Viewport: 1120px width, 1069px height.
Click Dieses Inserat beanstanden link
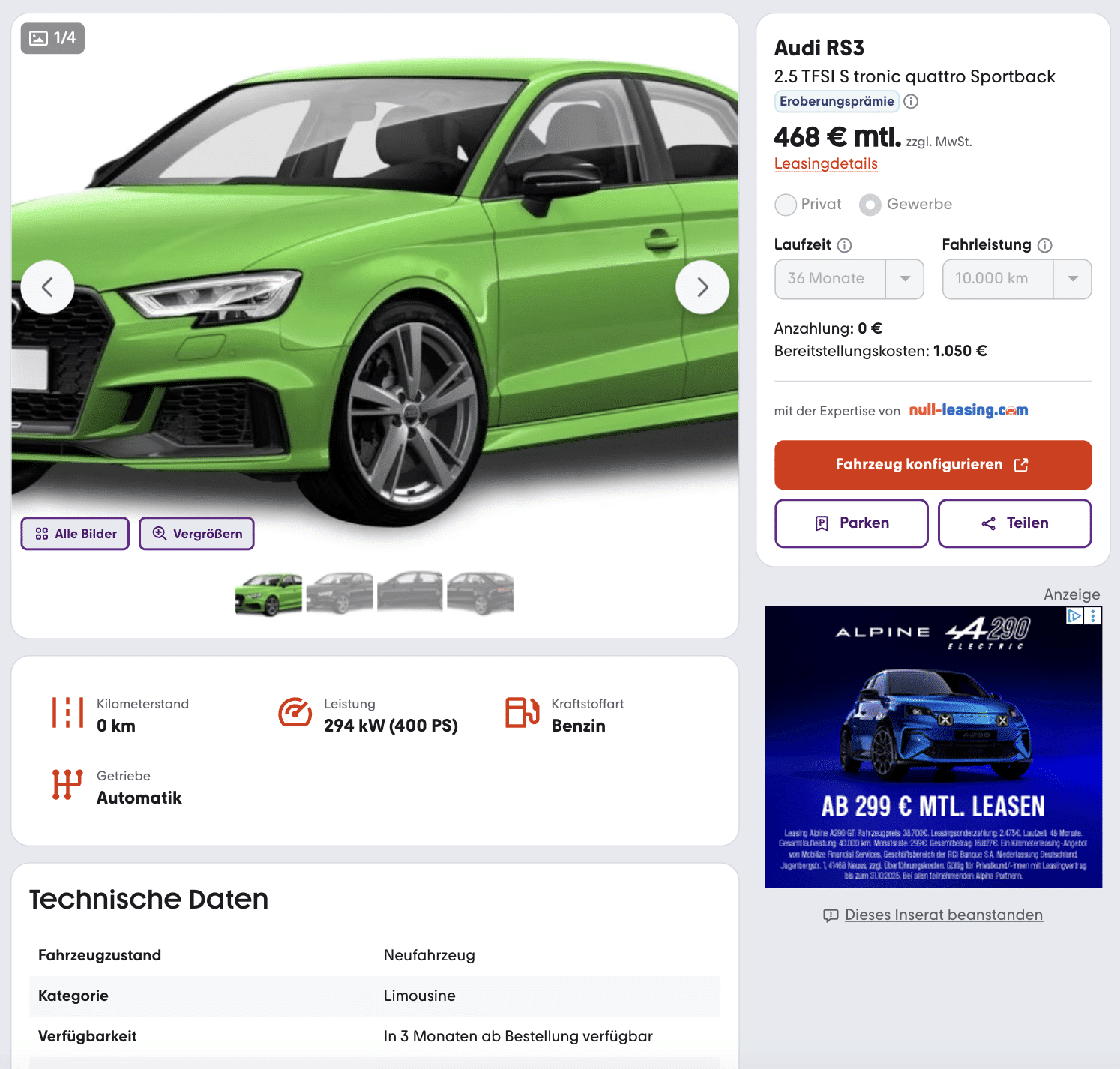coord(943,915)
